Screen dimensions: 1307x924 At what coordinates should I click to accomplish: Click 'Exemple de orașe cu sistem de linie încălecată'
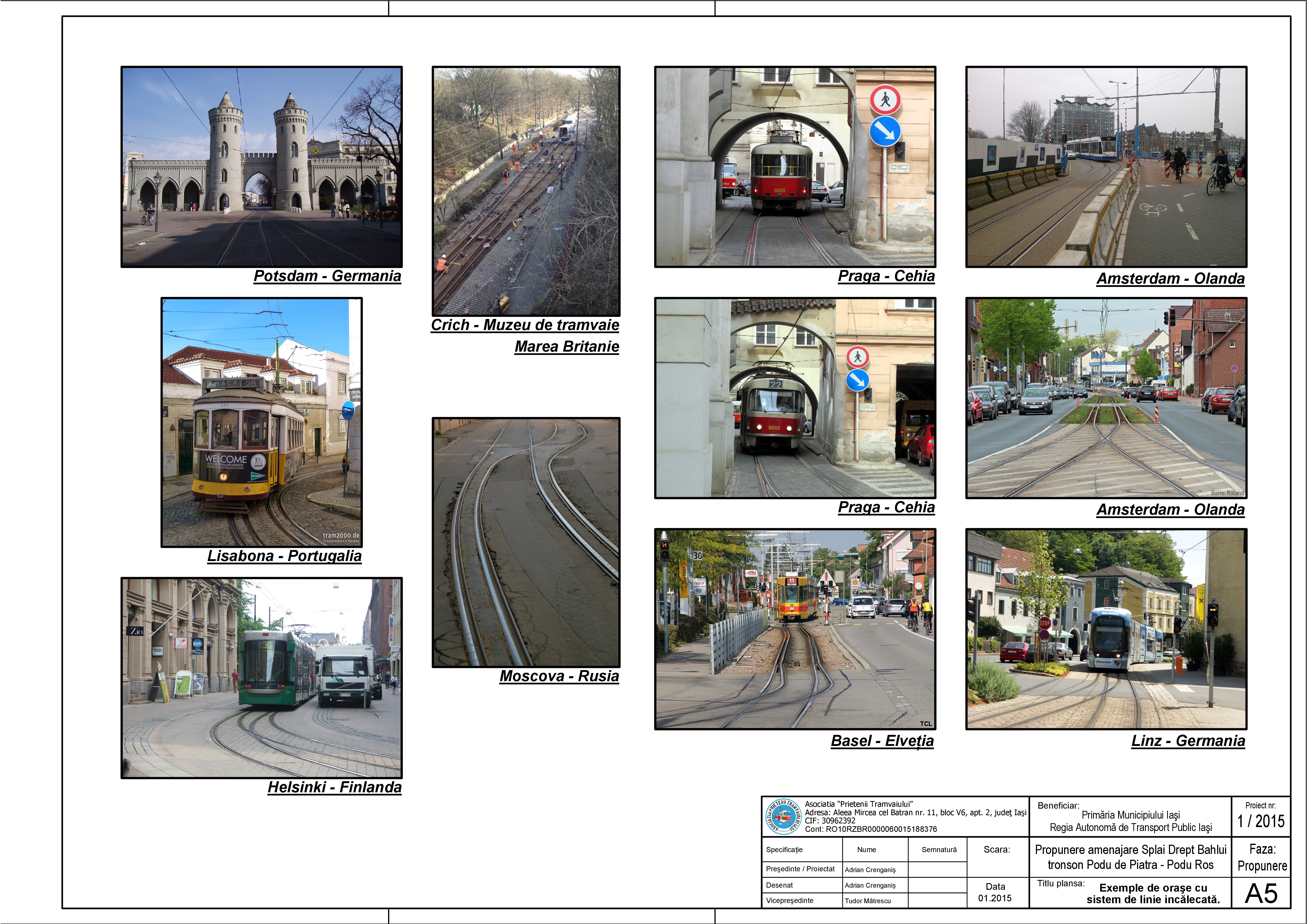pyautogui.click(x=1153, y=894)
